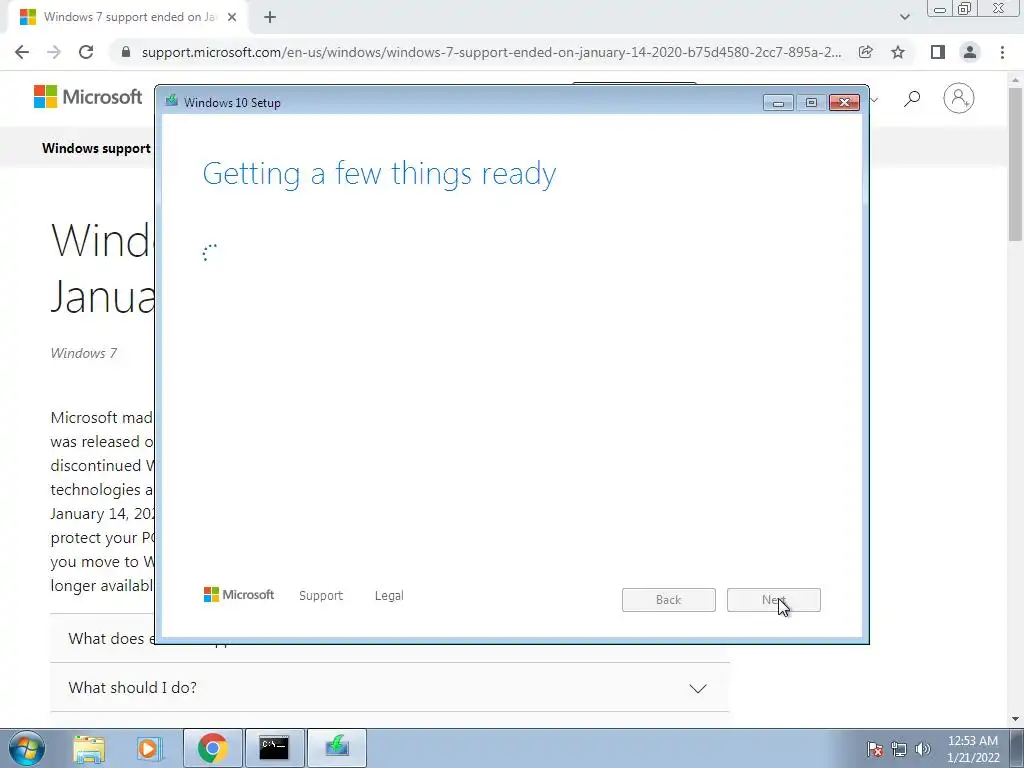This screenshot has height=768, width=1024.
Task: Open Windows Media Player from taskbar
Action: point(150,749)
